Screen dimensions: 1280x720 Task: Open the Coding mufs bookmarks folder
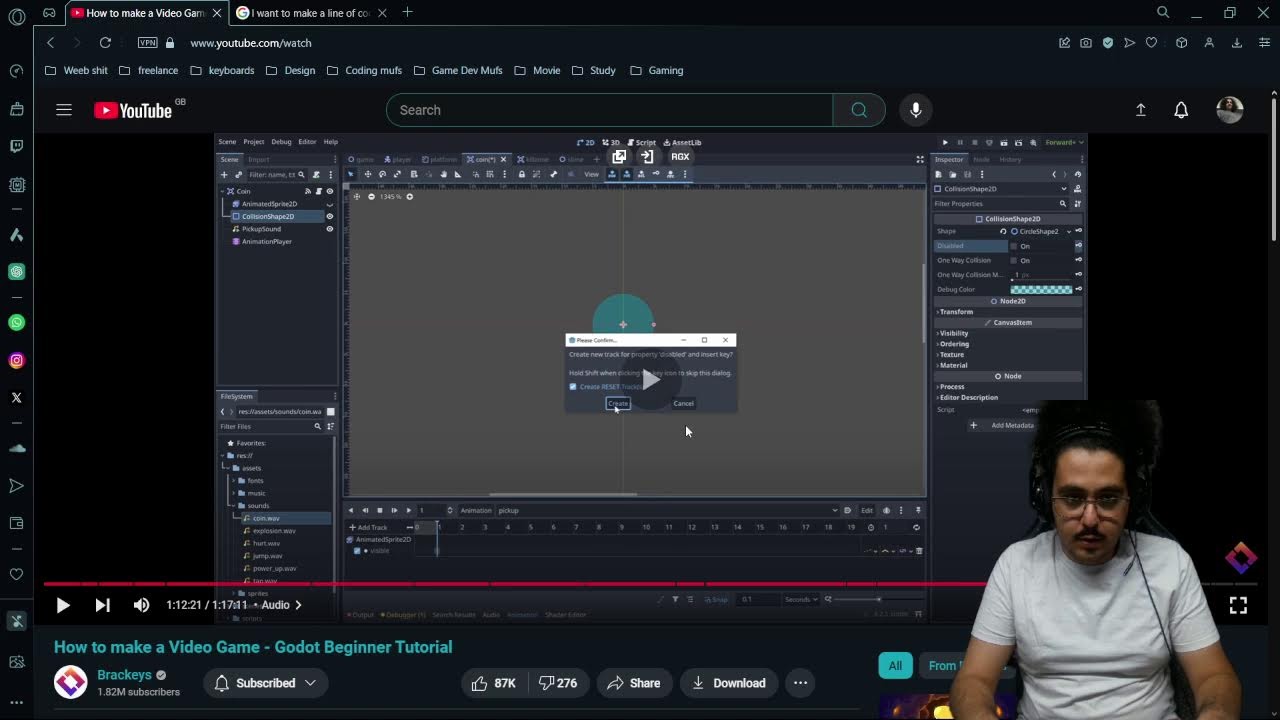(364, 70)
